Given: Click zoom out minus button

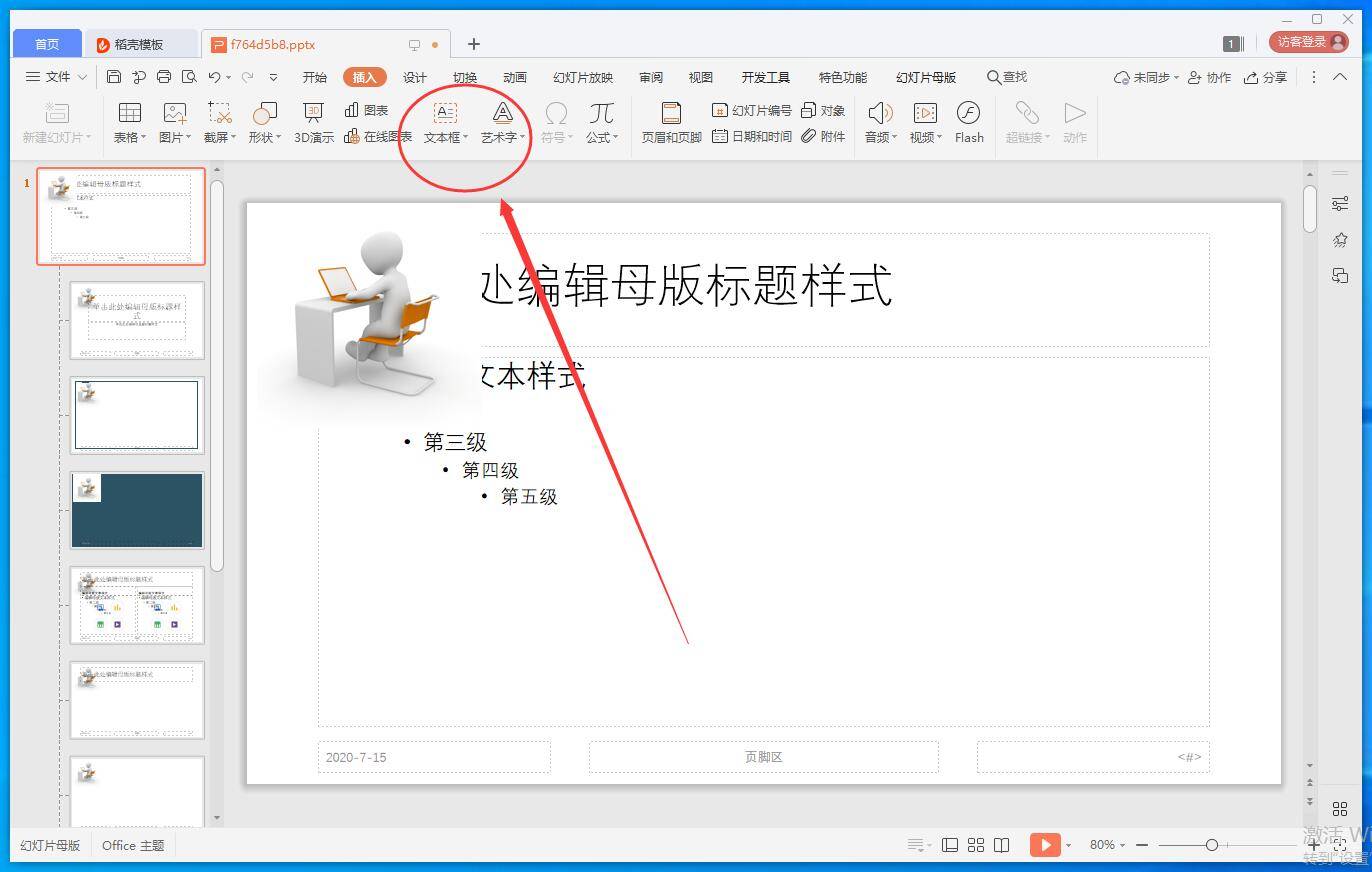Looking at the screenshot, I should click(1142, 845).
